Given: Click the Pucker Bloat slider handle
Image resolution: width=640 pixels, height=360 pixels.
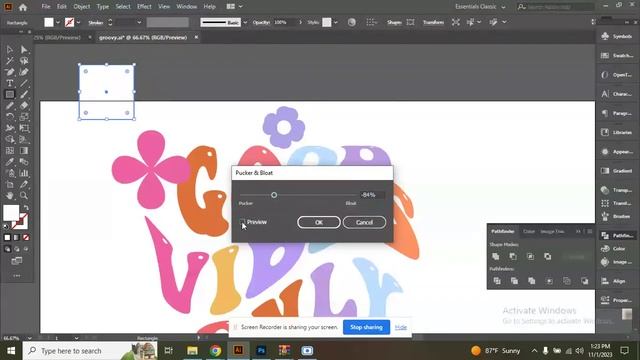Looking at the screenshot, I should (x=274, y=195).
